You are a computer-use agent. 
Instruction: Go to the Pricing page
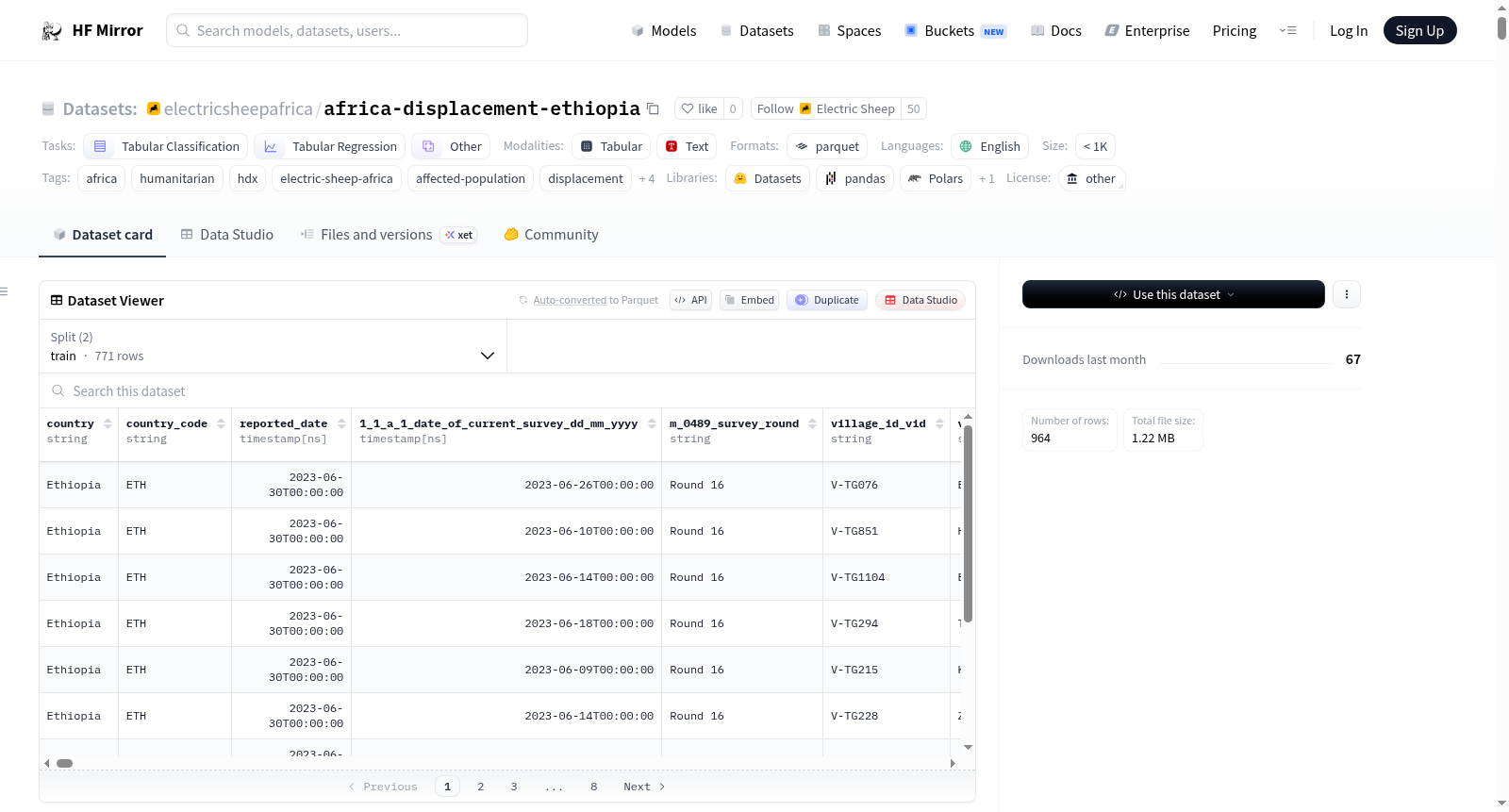coord(1235,31)
